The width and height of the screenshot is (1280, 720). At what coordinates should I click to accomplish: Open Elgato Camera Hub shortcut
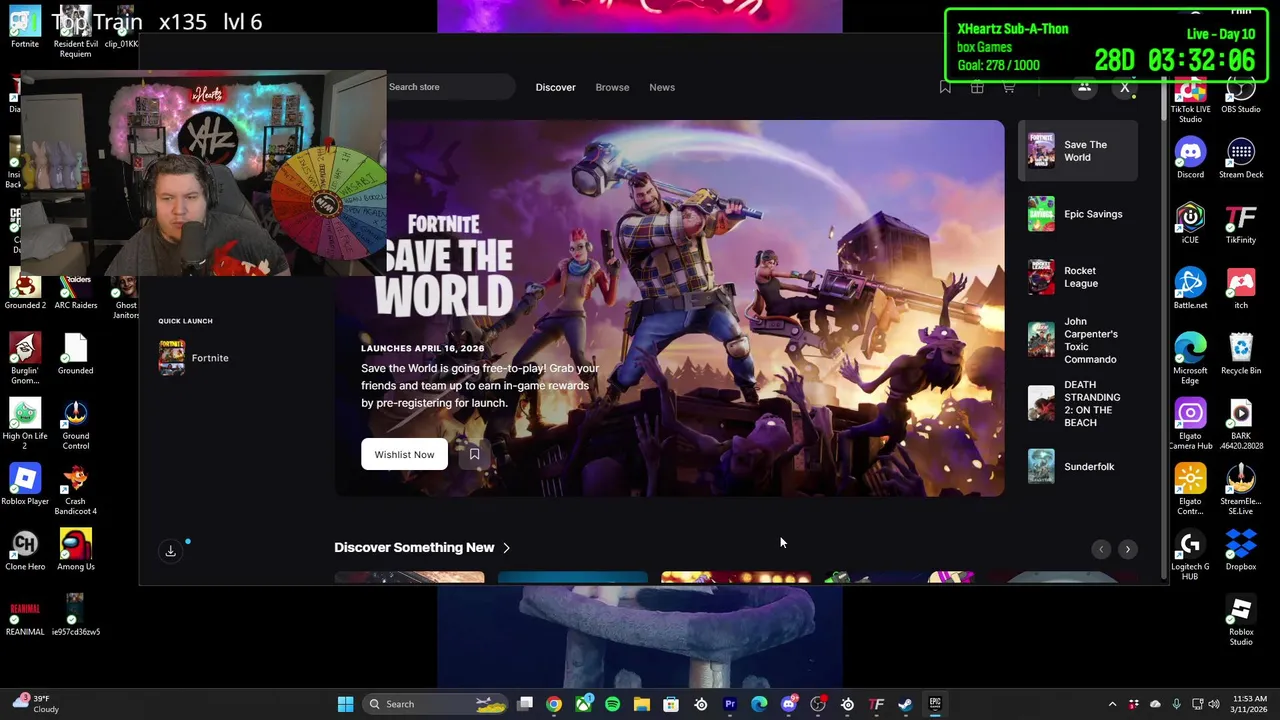click(x=1190, y=424)
